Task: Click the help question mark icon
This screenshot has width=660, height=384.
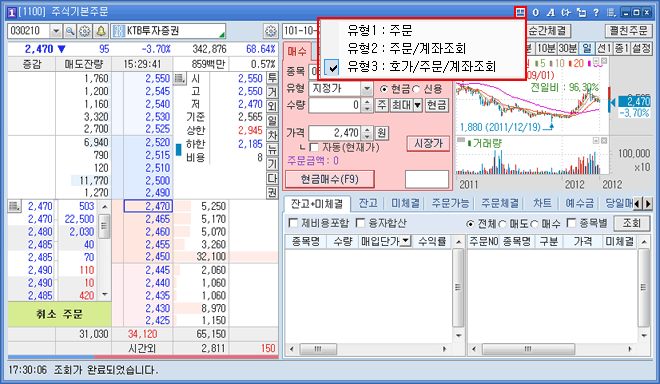Action: point(596,13)
